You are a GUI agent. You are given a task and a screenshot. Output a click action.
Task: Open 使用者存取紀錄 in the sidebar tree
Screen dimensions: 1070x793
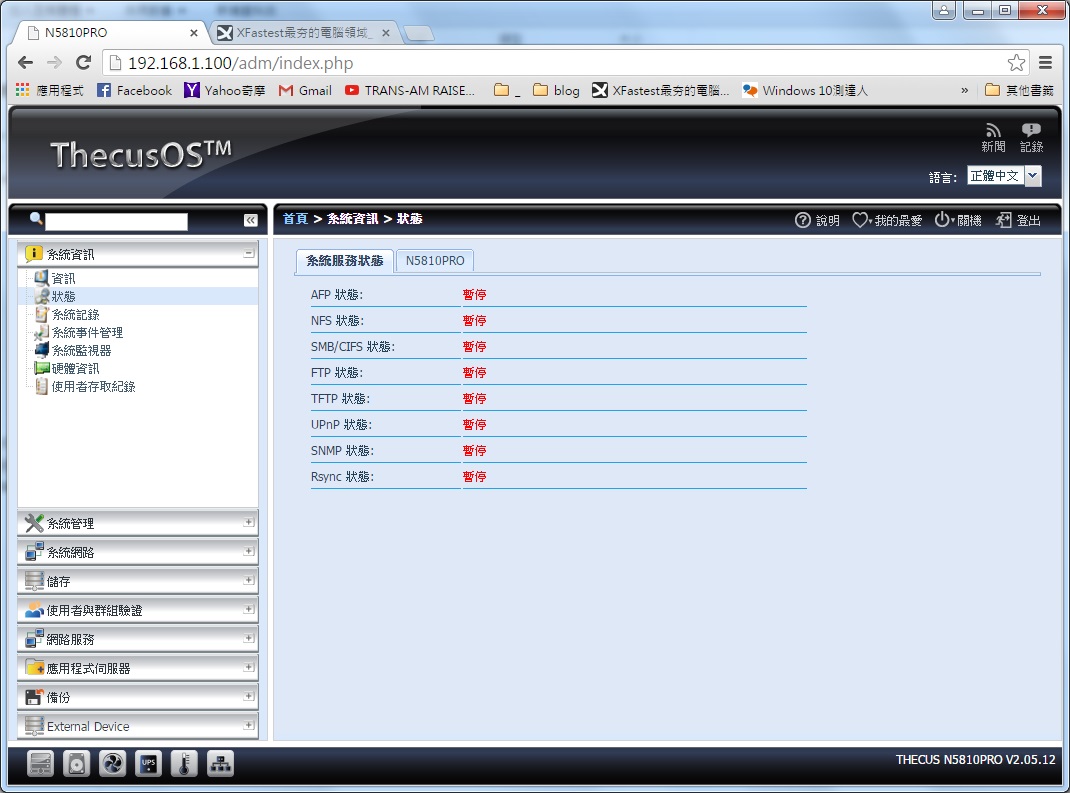tap(93, 386)
